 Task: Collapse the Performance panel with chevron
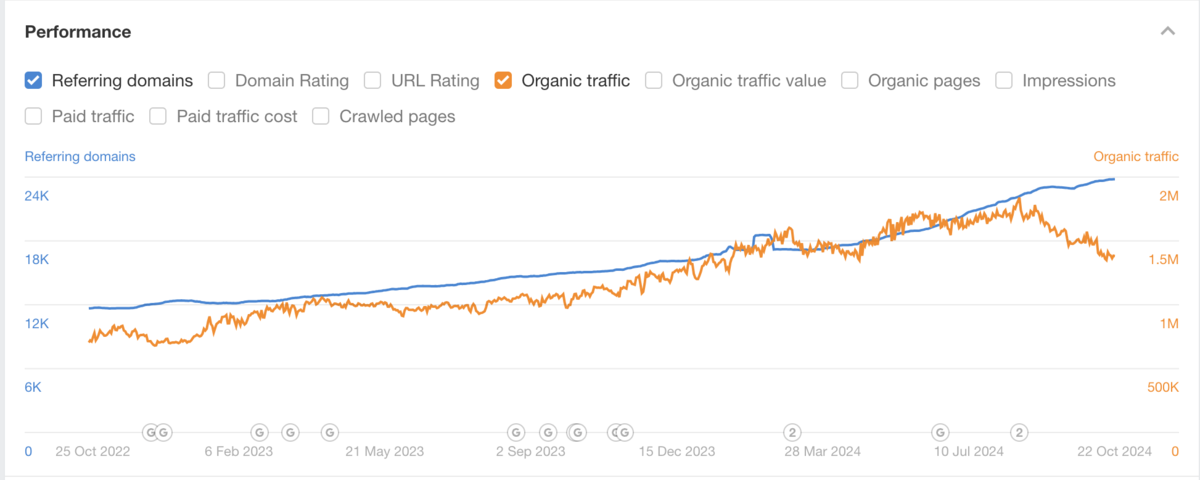(x=1167, y=31)
